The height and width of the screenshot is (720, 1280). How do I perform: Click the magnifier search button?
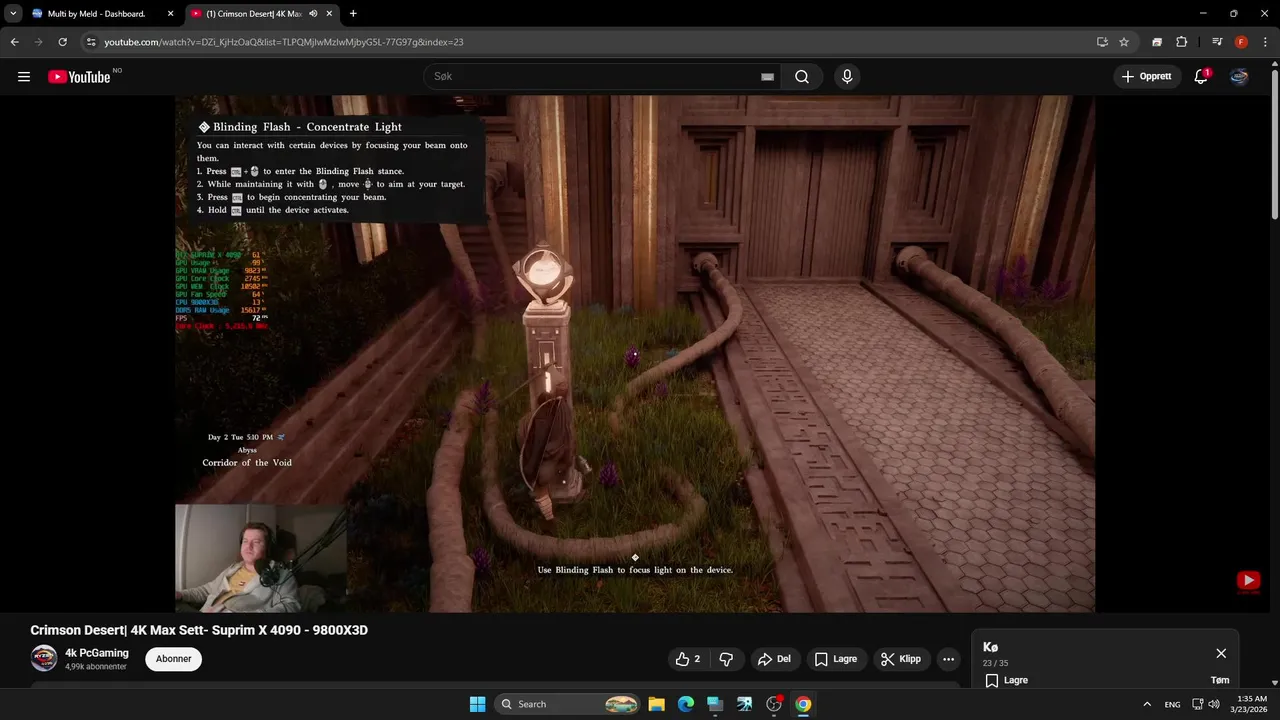coord(802,77)
